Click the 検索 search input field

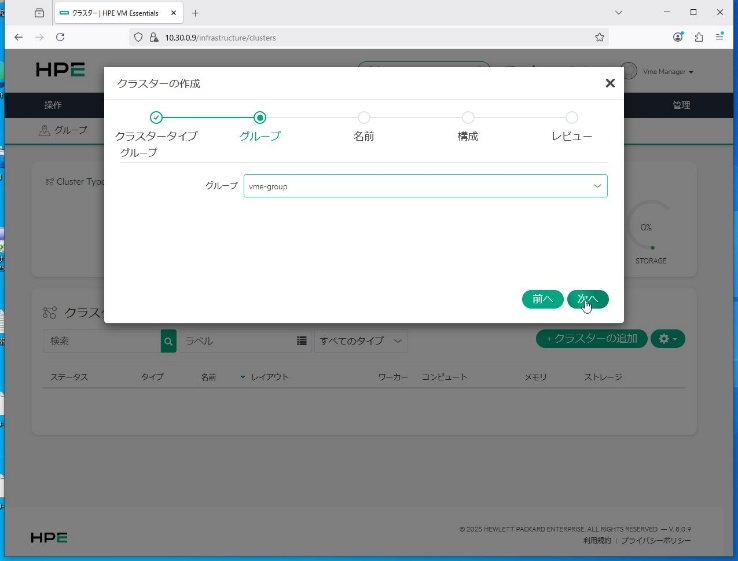click(x=102, y=341)
